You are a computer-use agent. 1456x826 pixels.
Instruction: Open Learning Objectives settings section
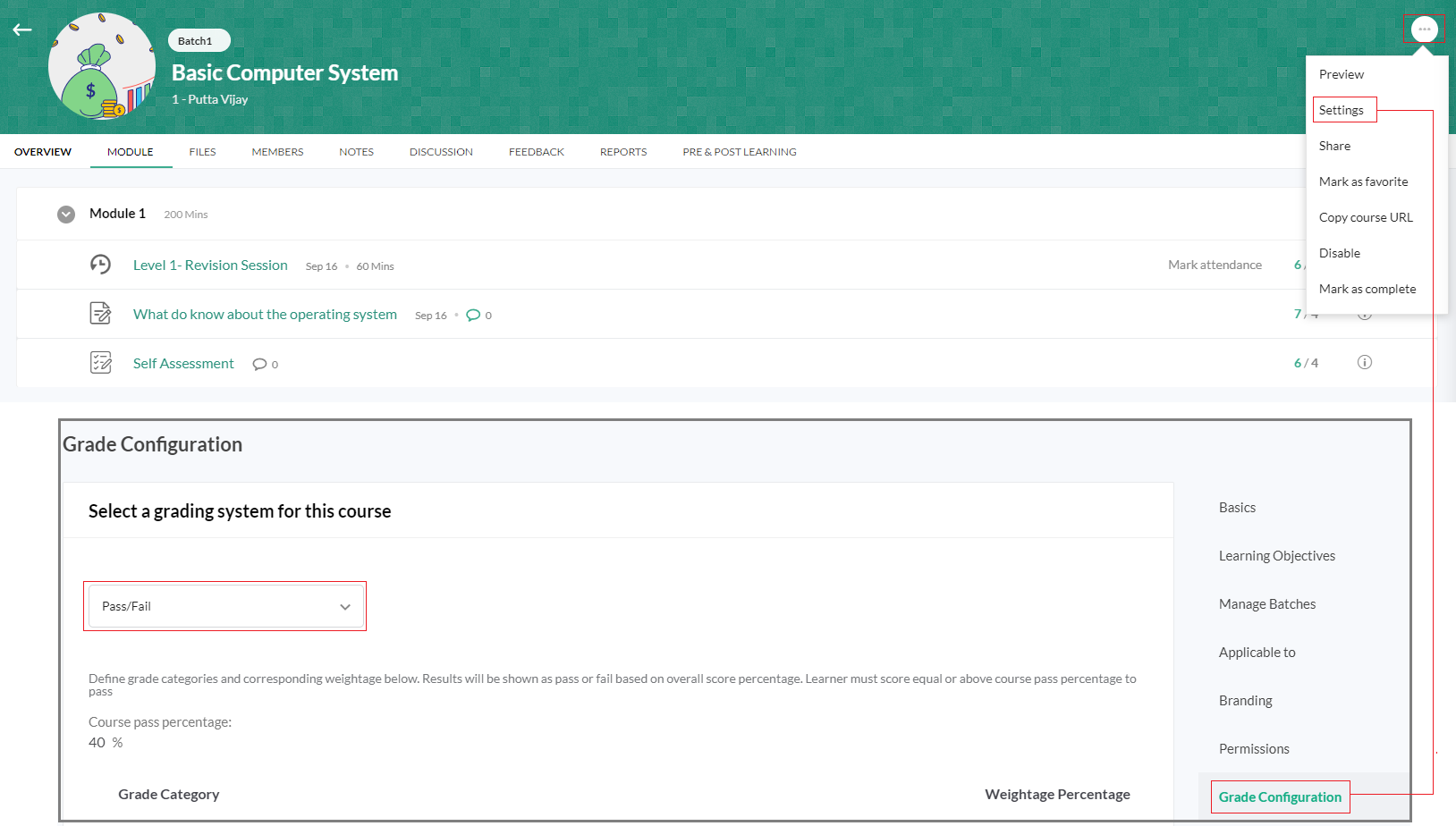1276,556
